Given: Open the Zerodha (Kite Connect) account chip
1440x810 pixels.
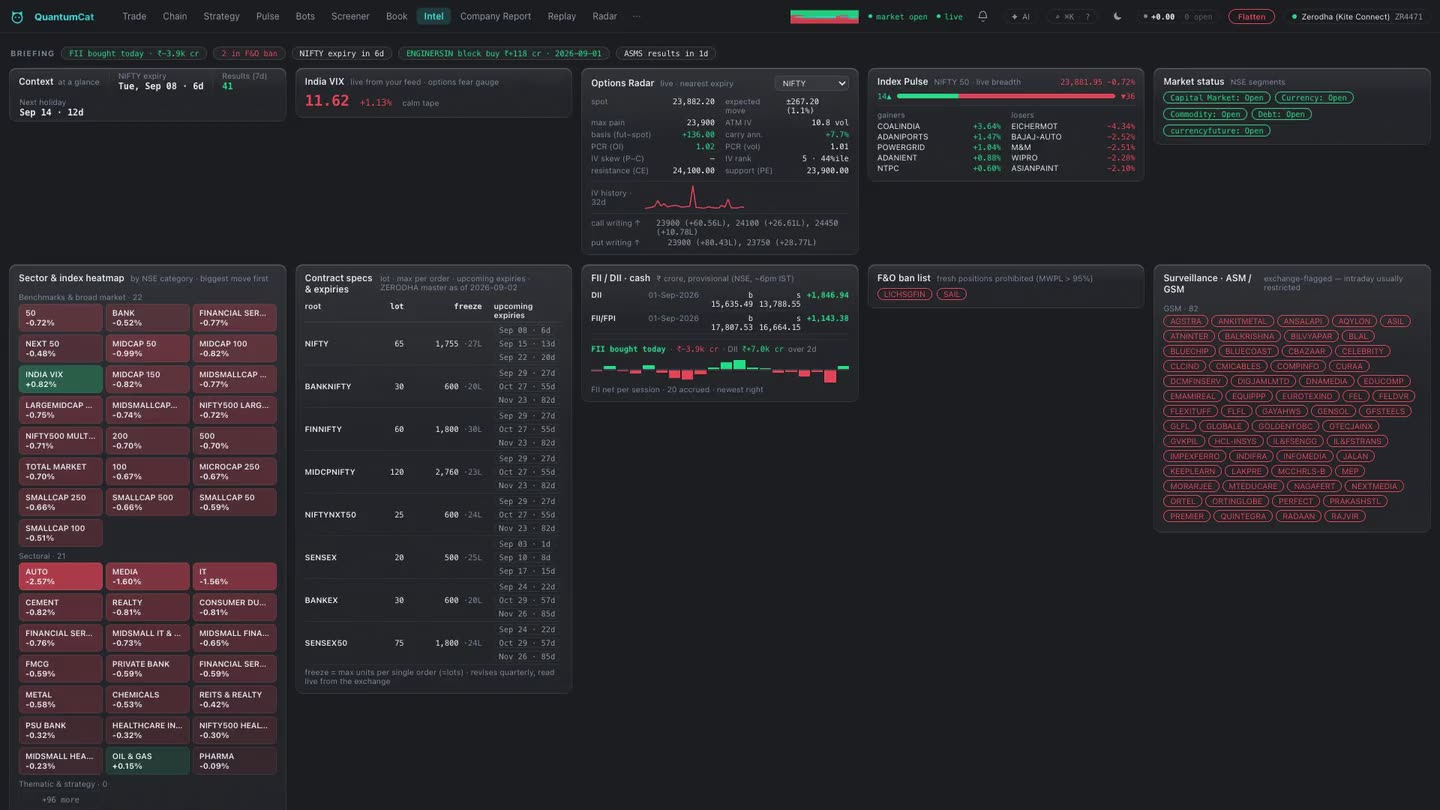Looking at the screenshot, I should 1356,17.
